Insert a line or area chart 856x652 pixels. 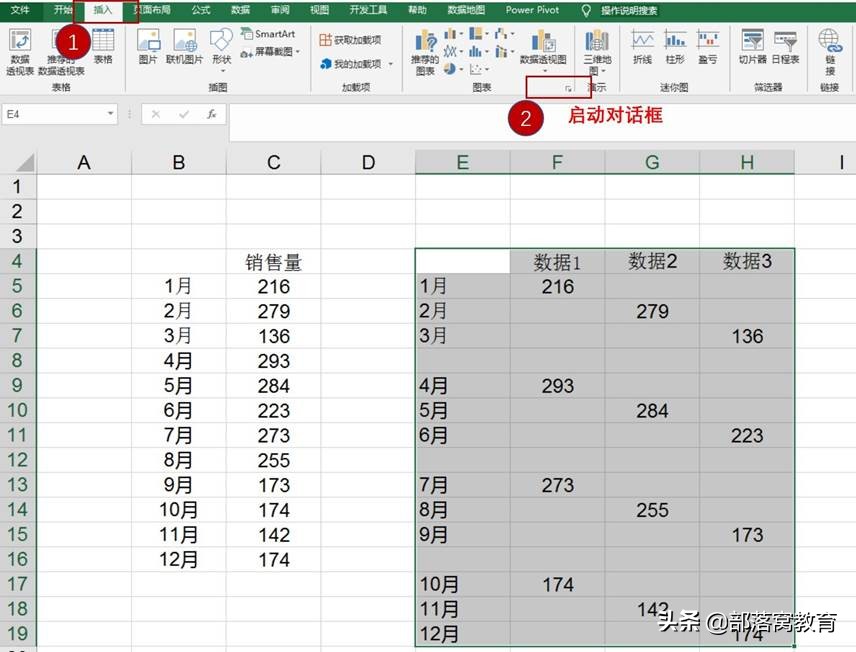(452, 52)
